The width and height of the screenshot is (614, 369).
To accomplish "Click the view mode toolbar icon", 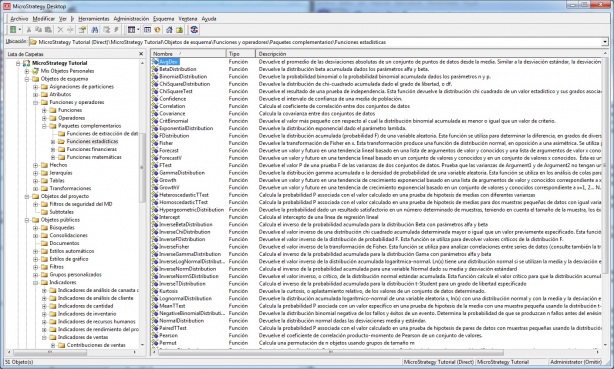I will click(x=131, y=30).
